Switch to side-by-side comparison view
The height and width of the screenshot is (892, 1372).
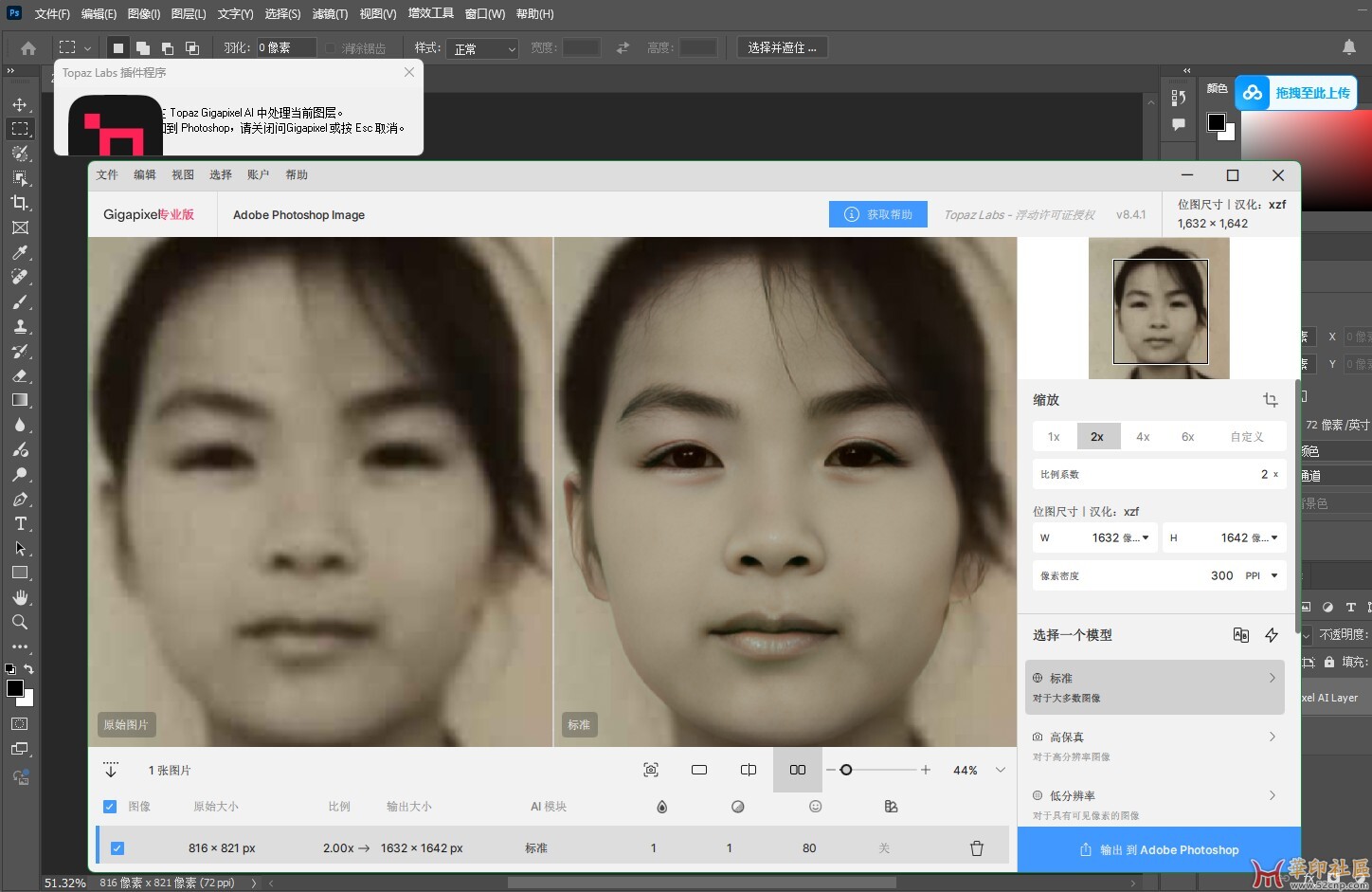pyautogui.click(x=798, y=770)
